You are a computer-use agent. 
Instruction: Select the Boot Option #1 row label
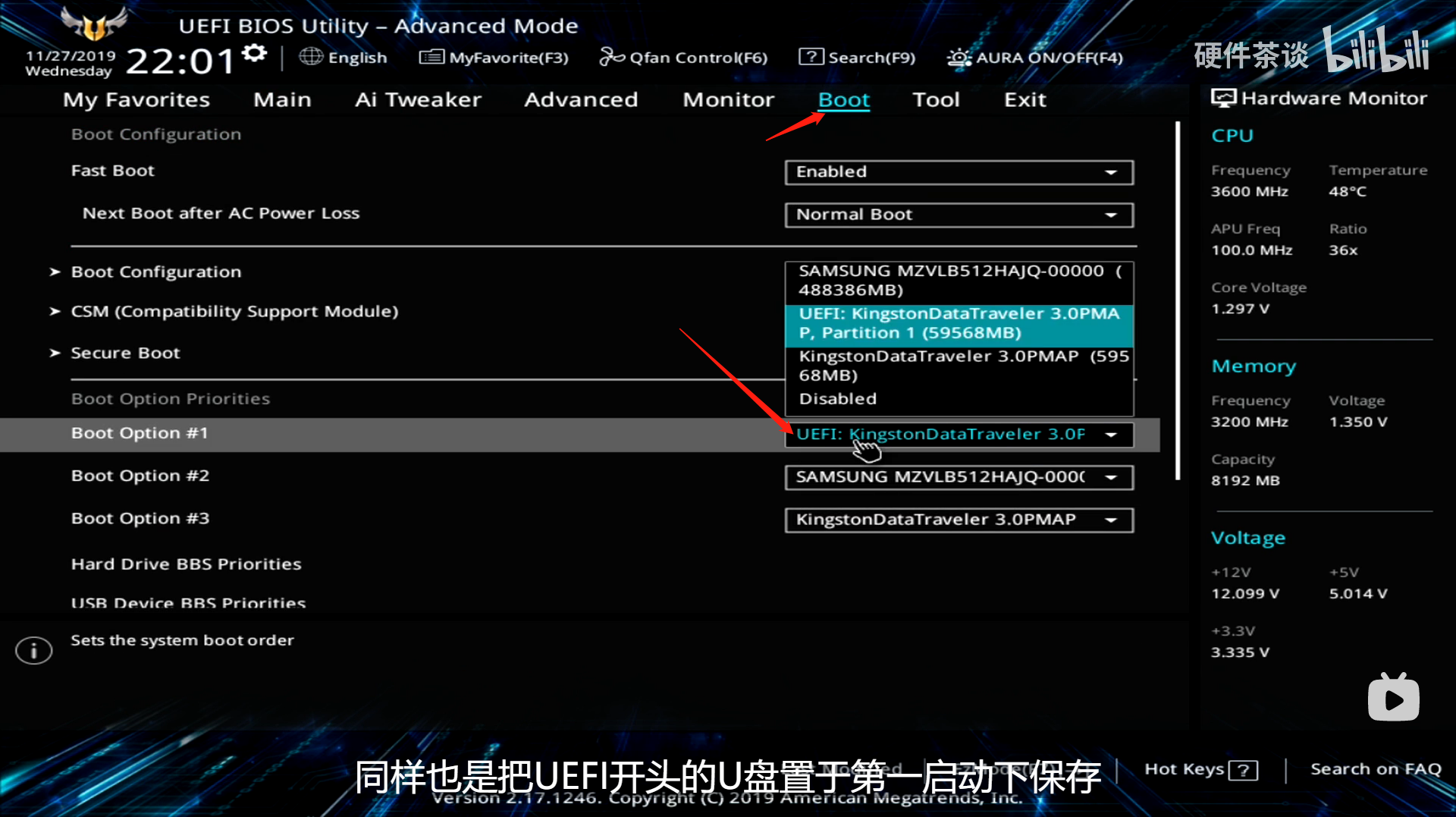[140, 433]
